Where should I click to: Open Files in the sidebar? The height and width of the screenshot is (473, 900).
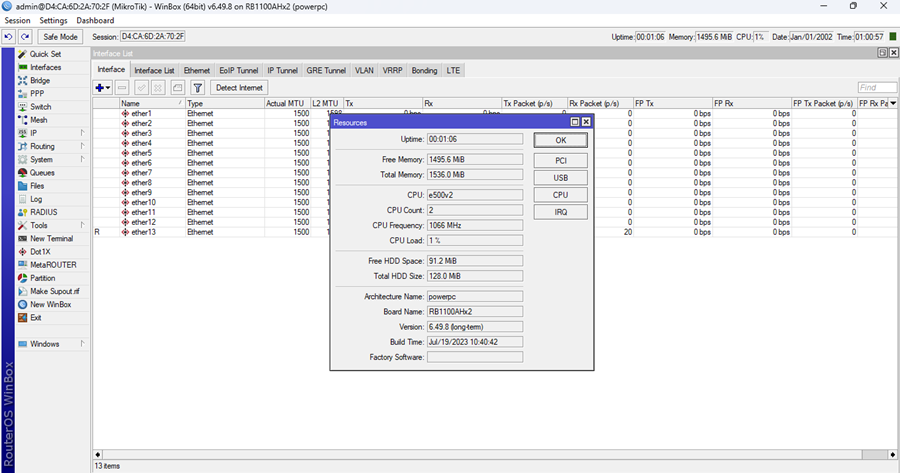coord(37,186)
